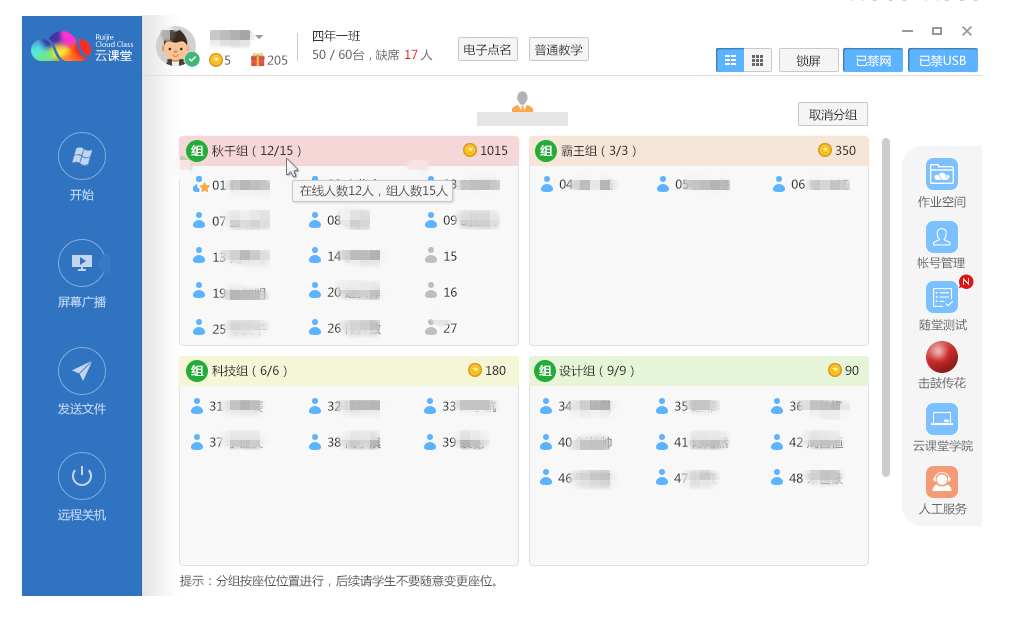This screenshot has height=623, width=1022.
Task: Click the 开始 Windows start icon
Action: click(82, 156)
